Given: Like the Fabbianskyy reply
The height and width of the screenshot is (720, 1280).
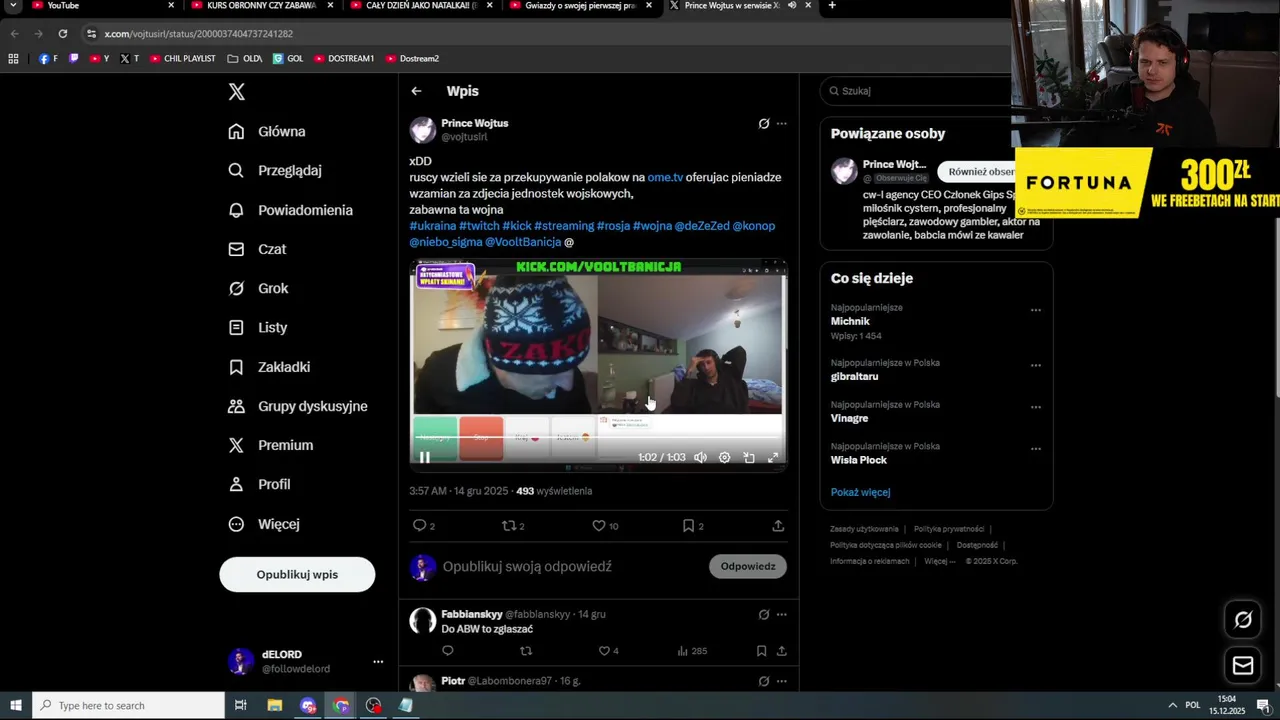Looking at the screenshot, I should tap(604, 651).
